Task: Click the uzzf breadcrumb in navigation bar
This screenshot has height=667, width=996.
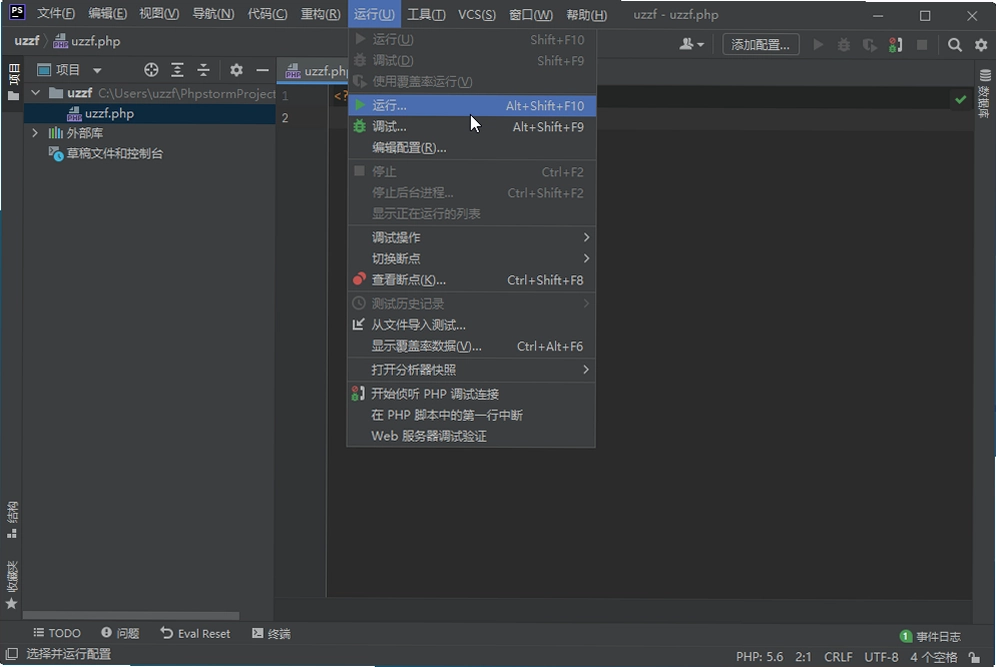Action: (27, 41)
